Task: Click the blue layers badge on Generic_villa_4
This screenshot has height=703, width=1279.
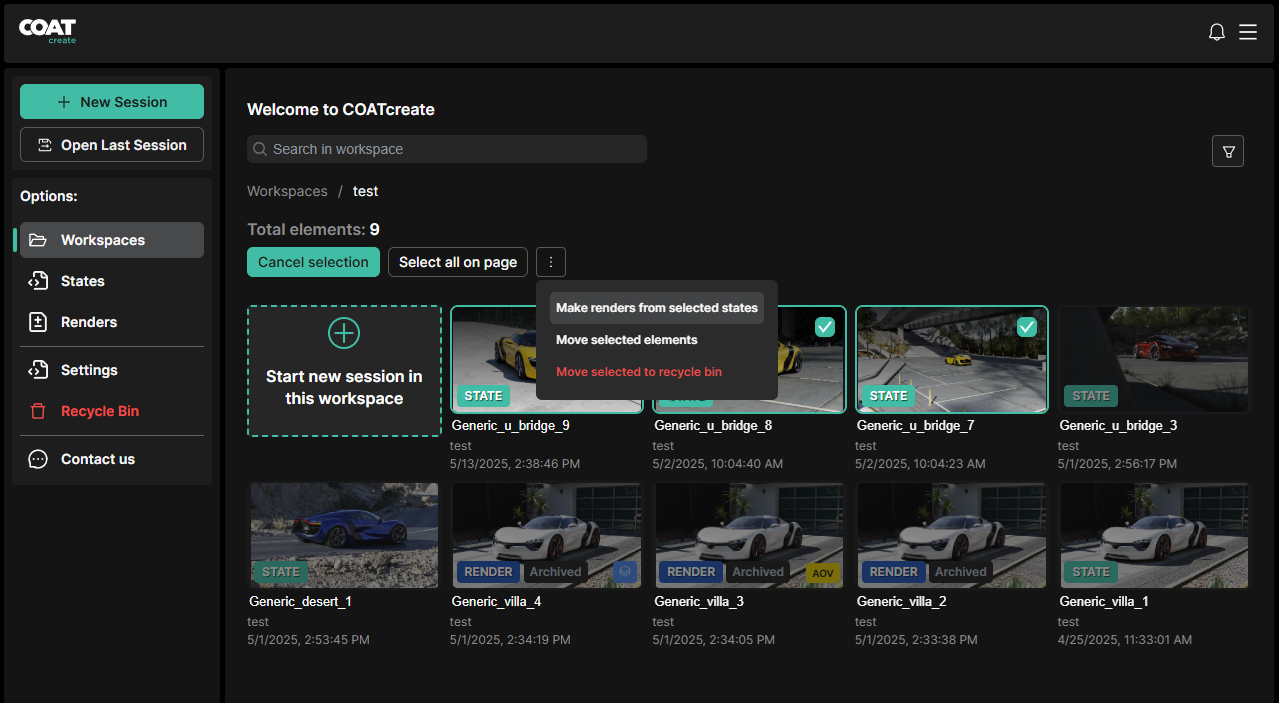Action: click(x=624, y=572)
